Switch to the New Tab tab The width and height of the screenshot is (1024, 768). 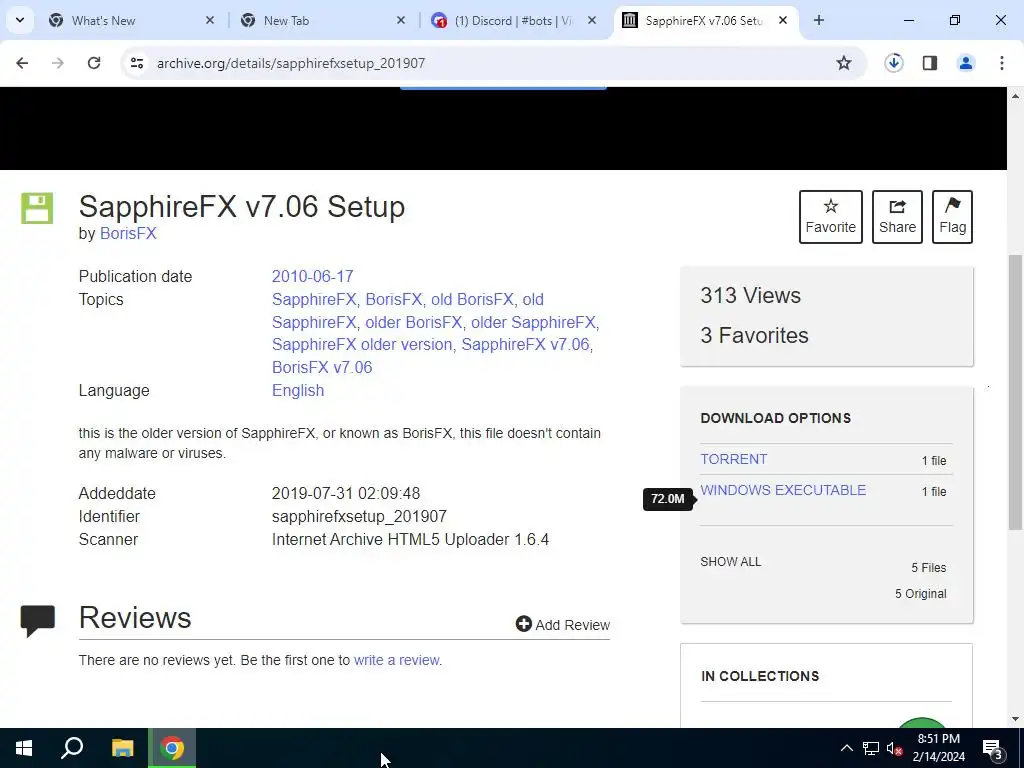pos(322,21)
